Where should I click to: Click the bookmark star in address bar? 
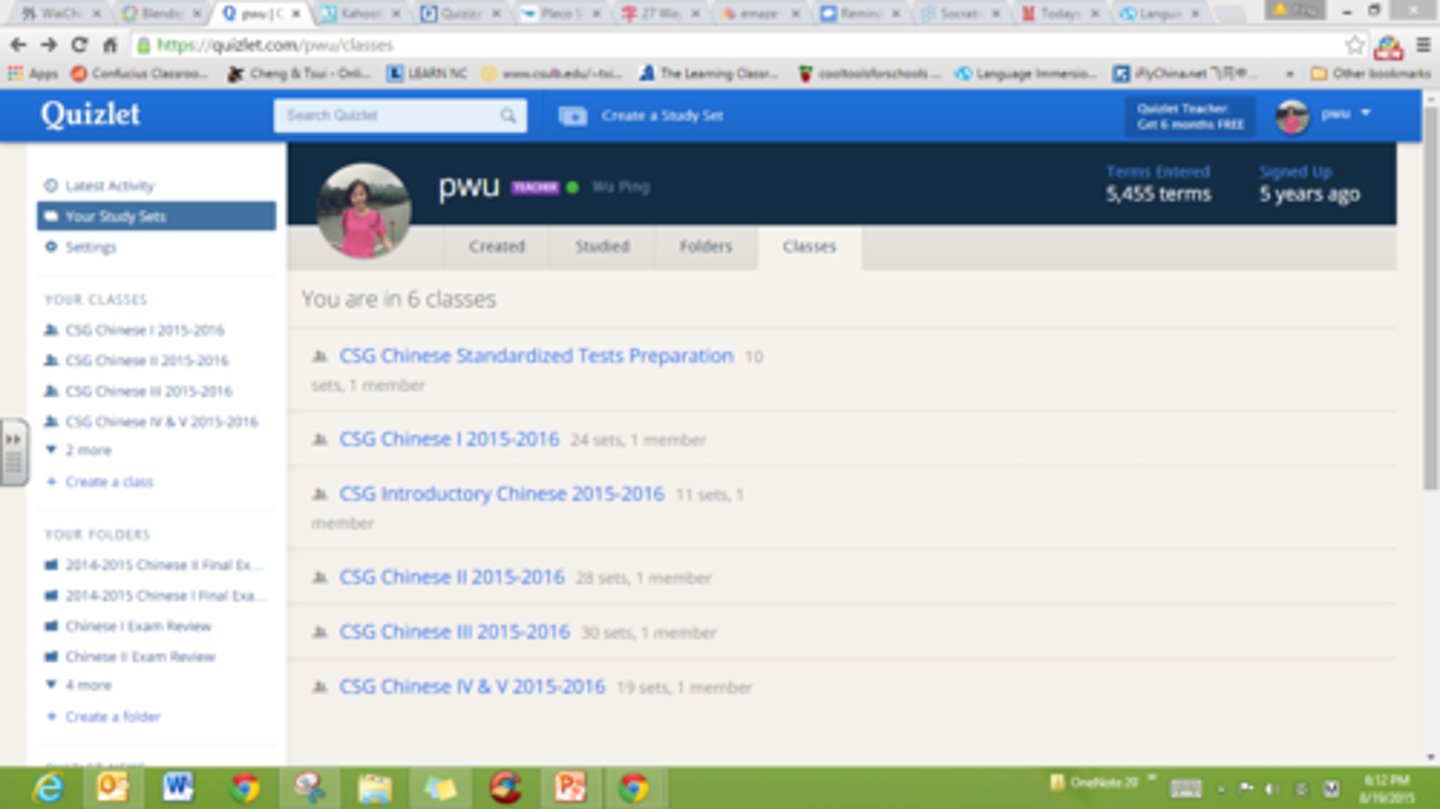point(1354,45)
